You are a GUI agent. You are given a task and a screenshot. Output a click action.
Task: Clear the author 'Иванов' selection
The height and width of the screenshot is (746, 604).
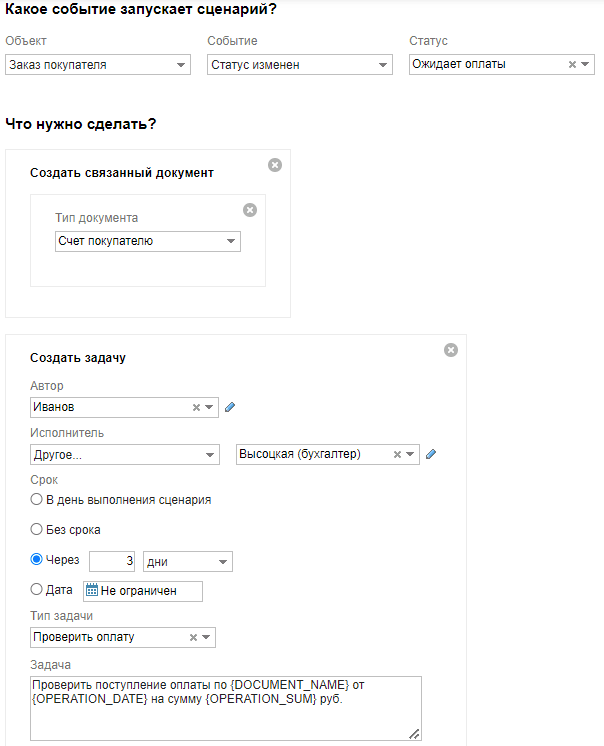tap(196, 407)
